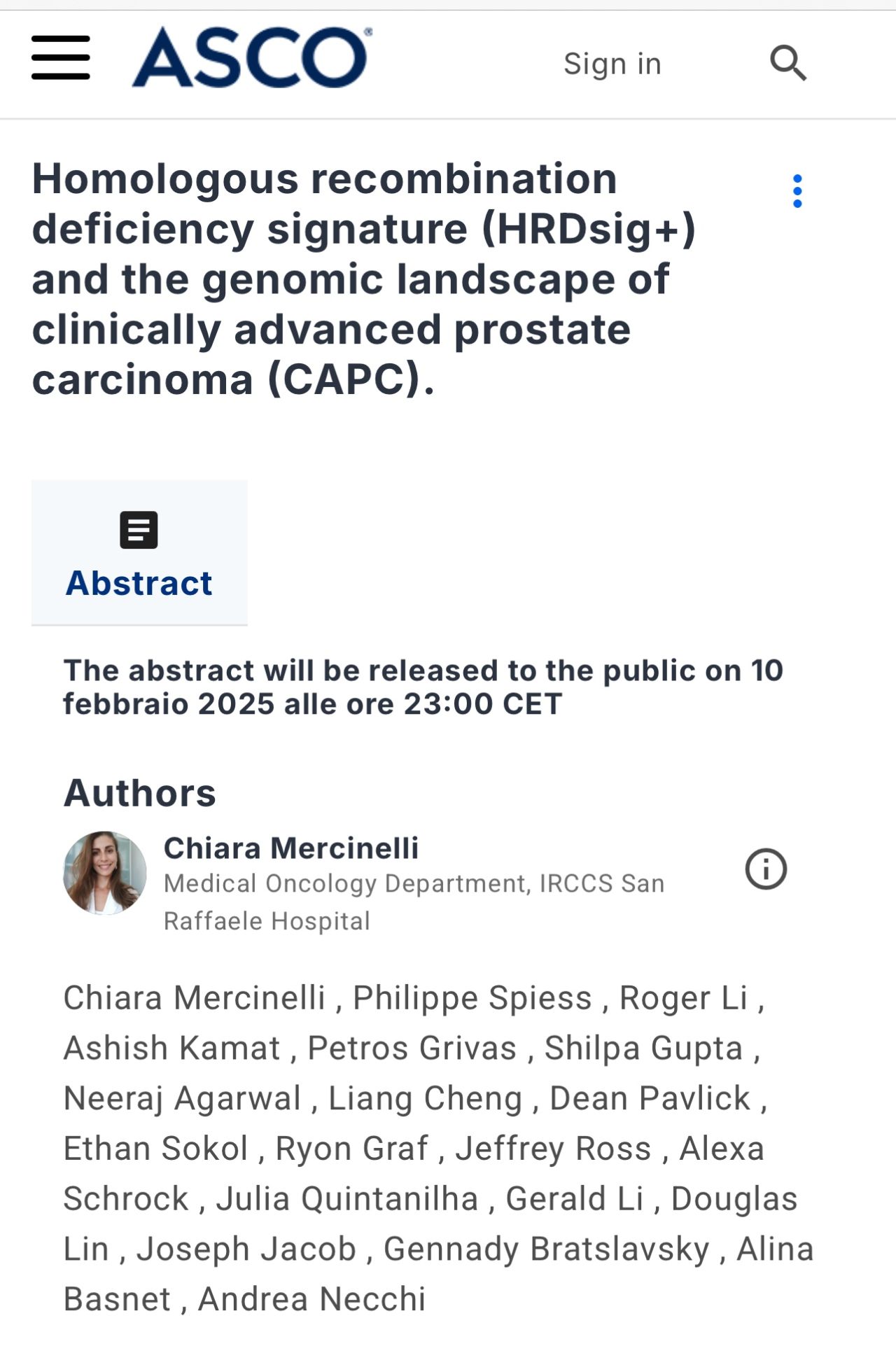Open the hamburger navigation menu
Viewport: 896px width, 1346px height.
61,57
